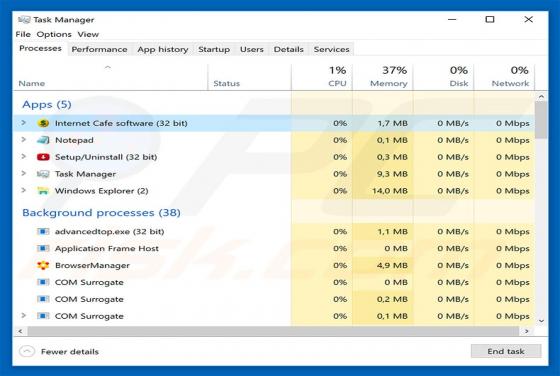Screen dimensions: 560x376
Task: Click the advancedtop.exe process icon
Action: click(x=43, y=231)
